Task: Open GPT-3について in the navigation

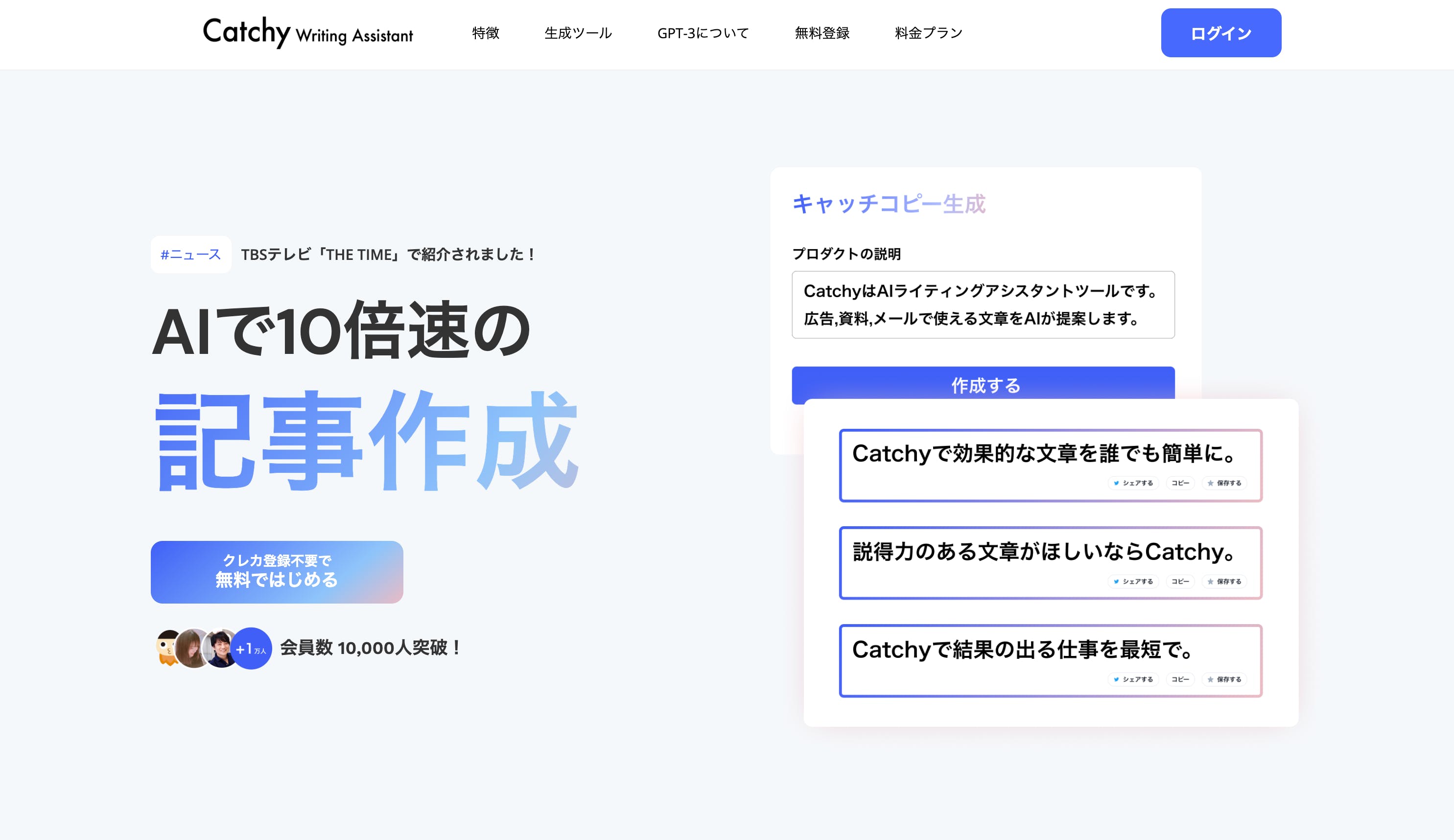Action: [x=703, y=33]
